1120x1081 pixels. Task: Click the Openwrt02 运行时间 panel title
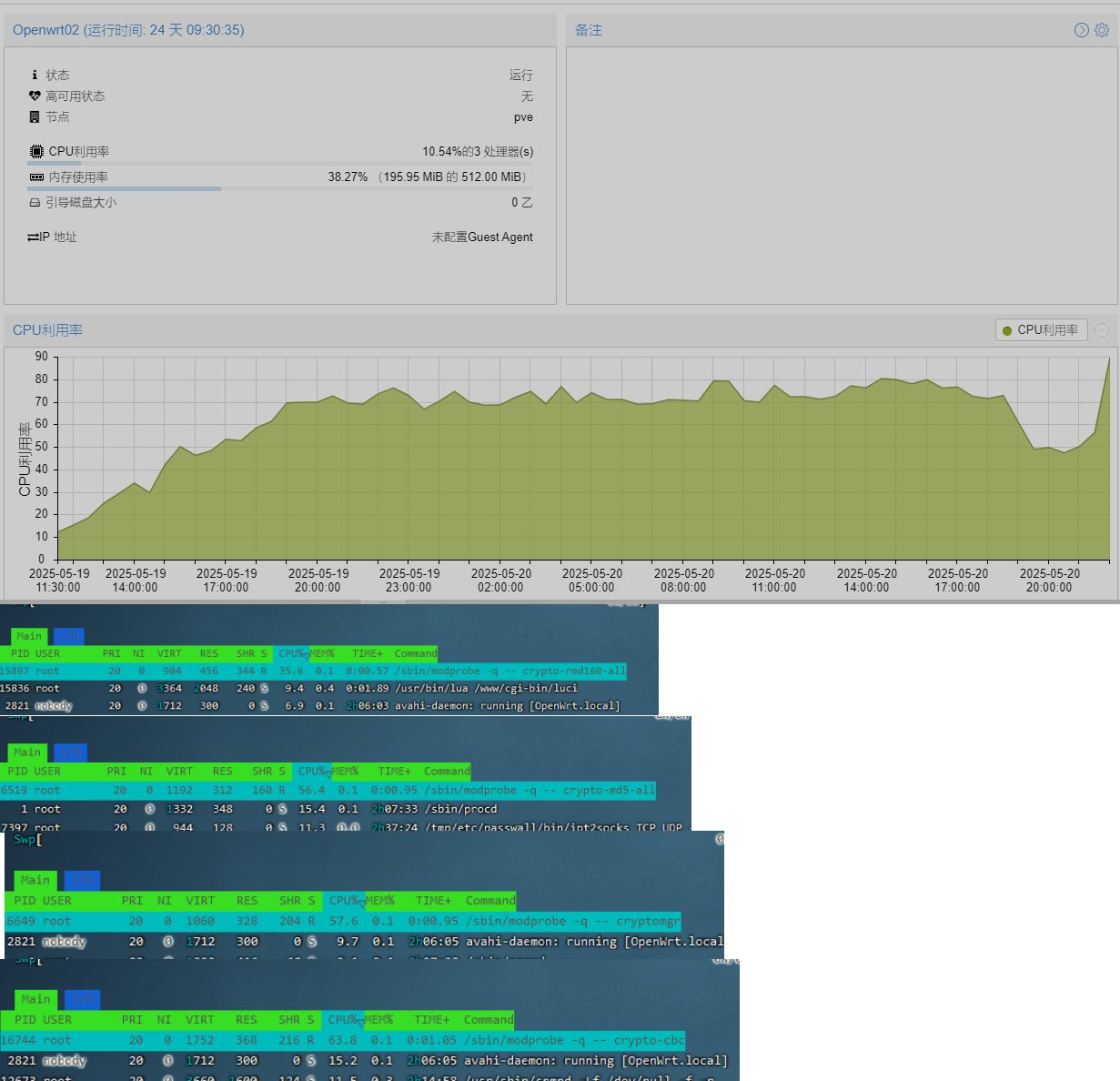pyautogui.click(x=128, y=30)
